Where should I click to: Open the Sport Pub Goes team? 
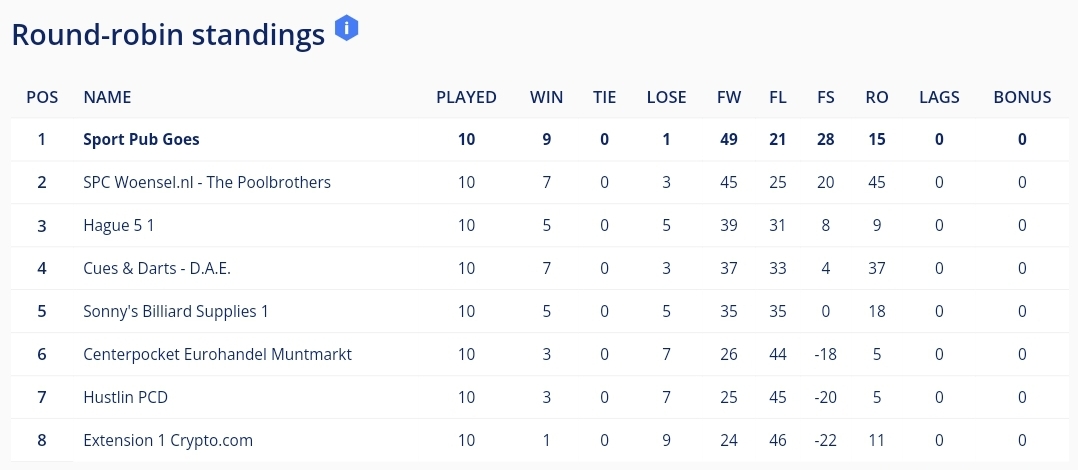(x=141, y=139)
